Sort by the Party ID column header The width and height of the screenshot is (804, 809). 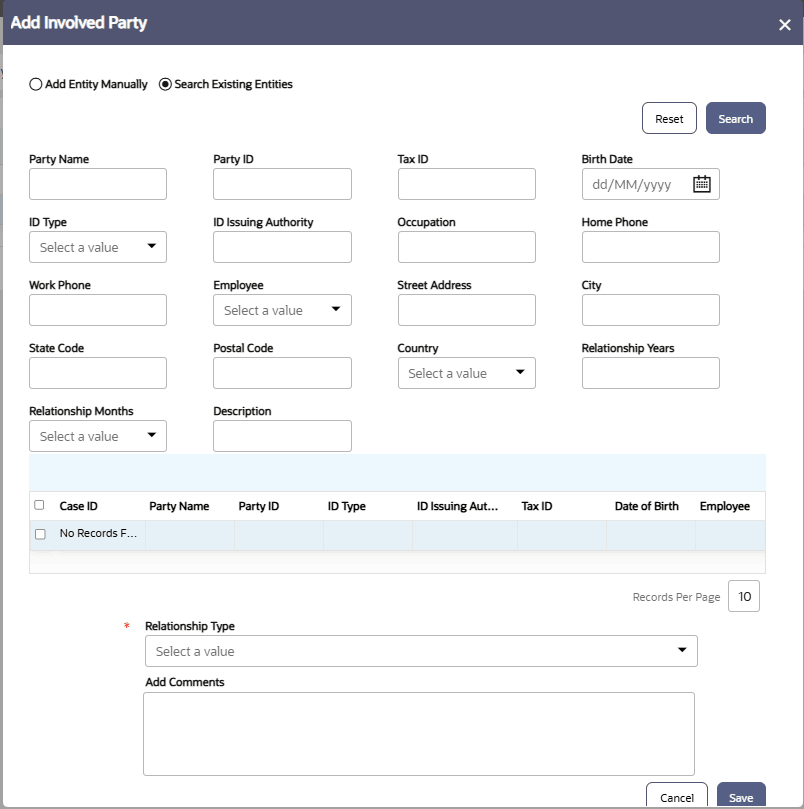pos(258,505)
